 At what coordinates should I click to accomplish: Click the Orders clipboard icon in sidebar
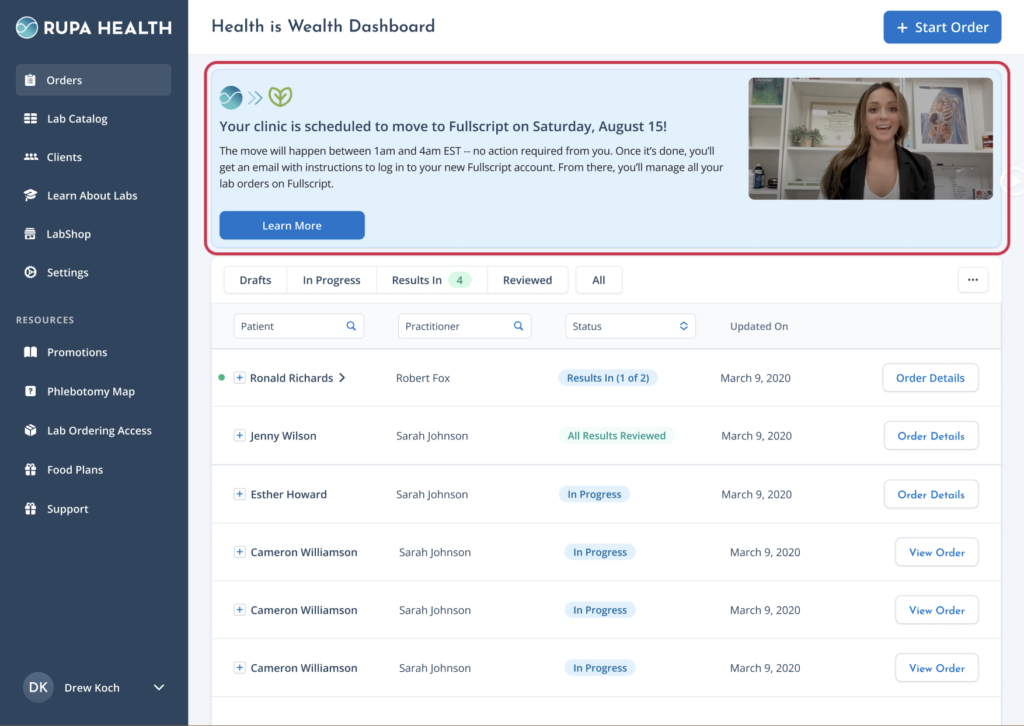pyautogui.click(x=30, y=80)
